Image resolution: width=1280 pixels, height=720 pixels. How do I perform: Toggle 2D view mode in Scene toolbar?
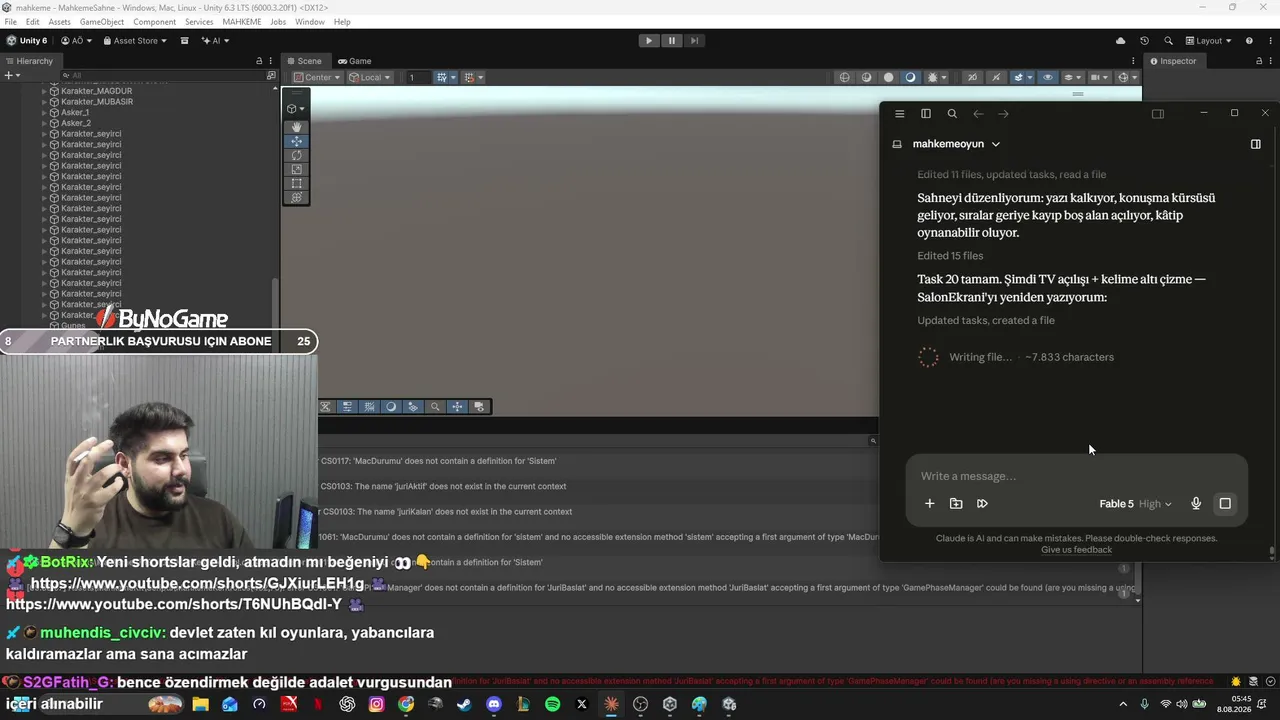(x=972, y=77)
